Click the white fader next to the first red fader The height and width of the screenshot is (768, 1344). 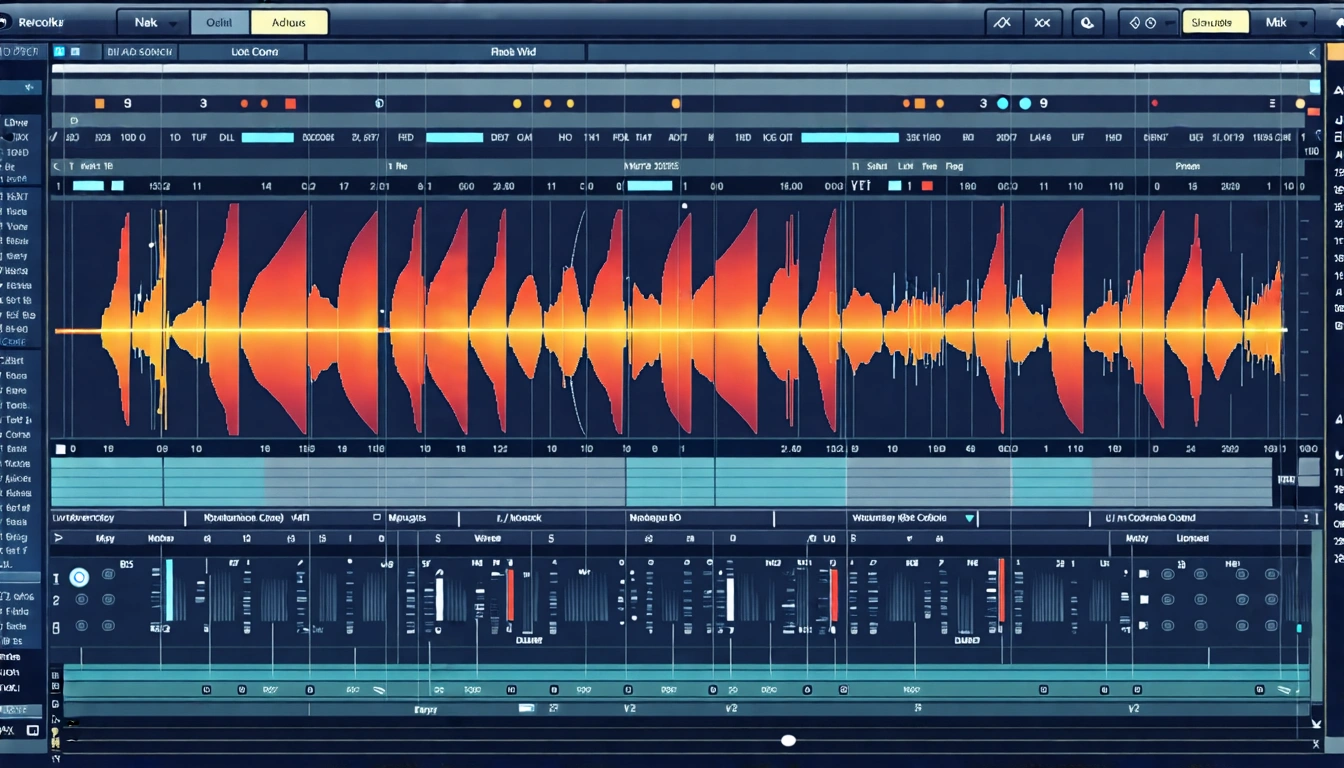(x=438, y=597)
